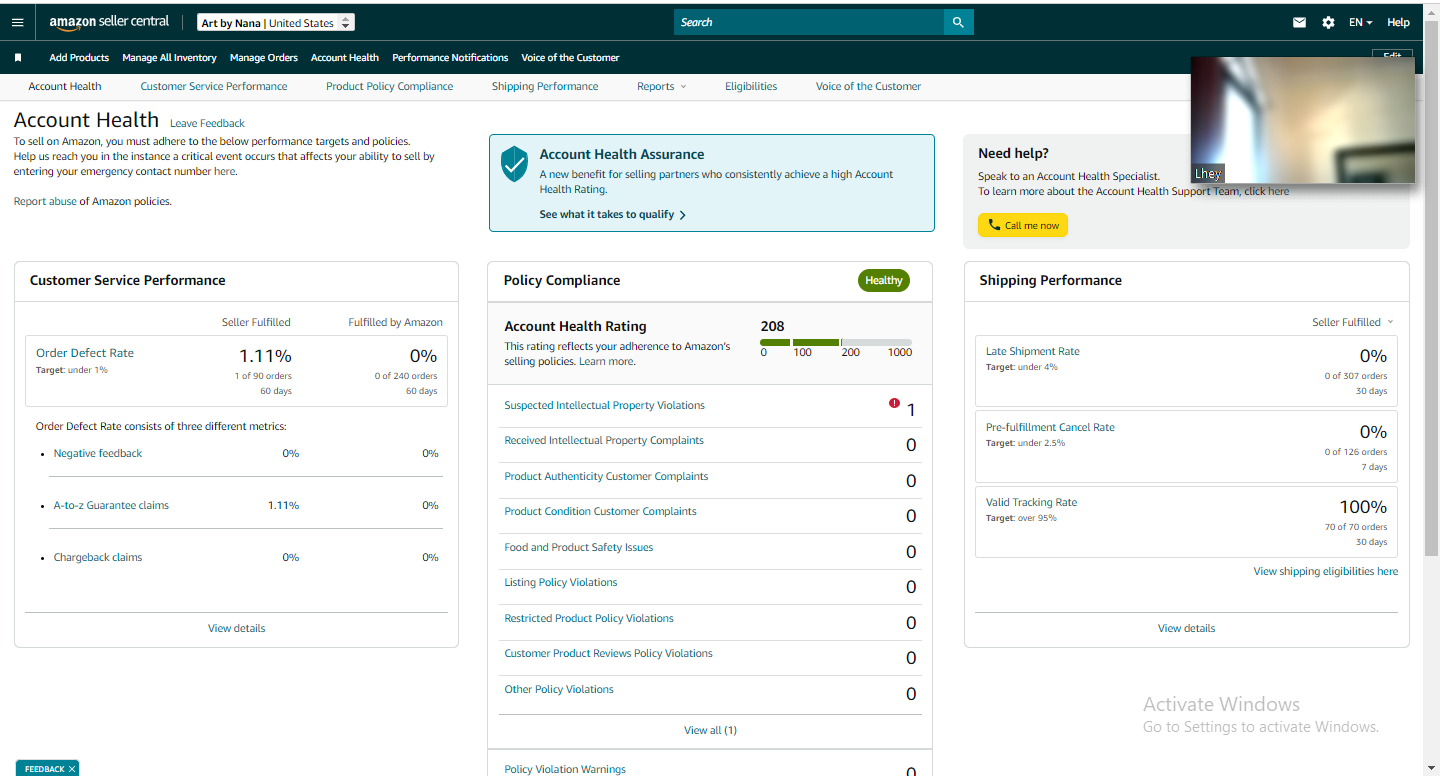
Task: Open Received Intellectual Property Complaints
Action: tap(604, 441)
